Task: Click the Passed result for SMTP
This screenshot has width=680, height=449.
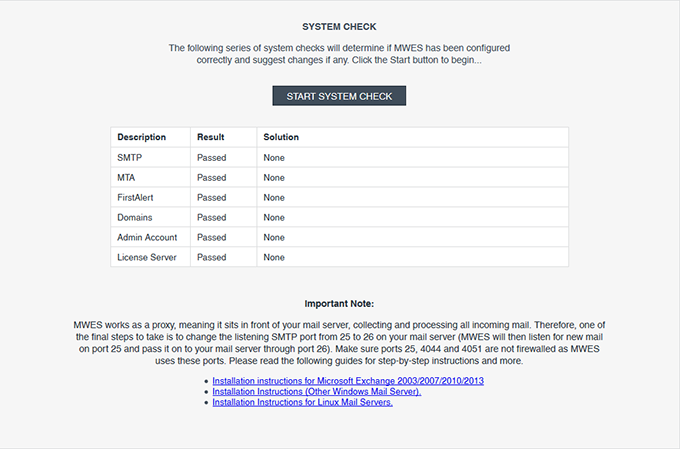Action: 212,158
